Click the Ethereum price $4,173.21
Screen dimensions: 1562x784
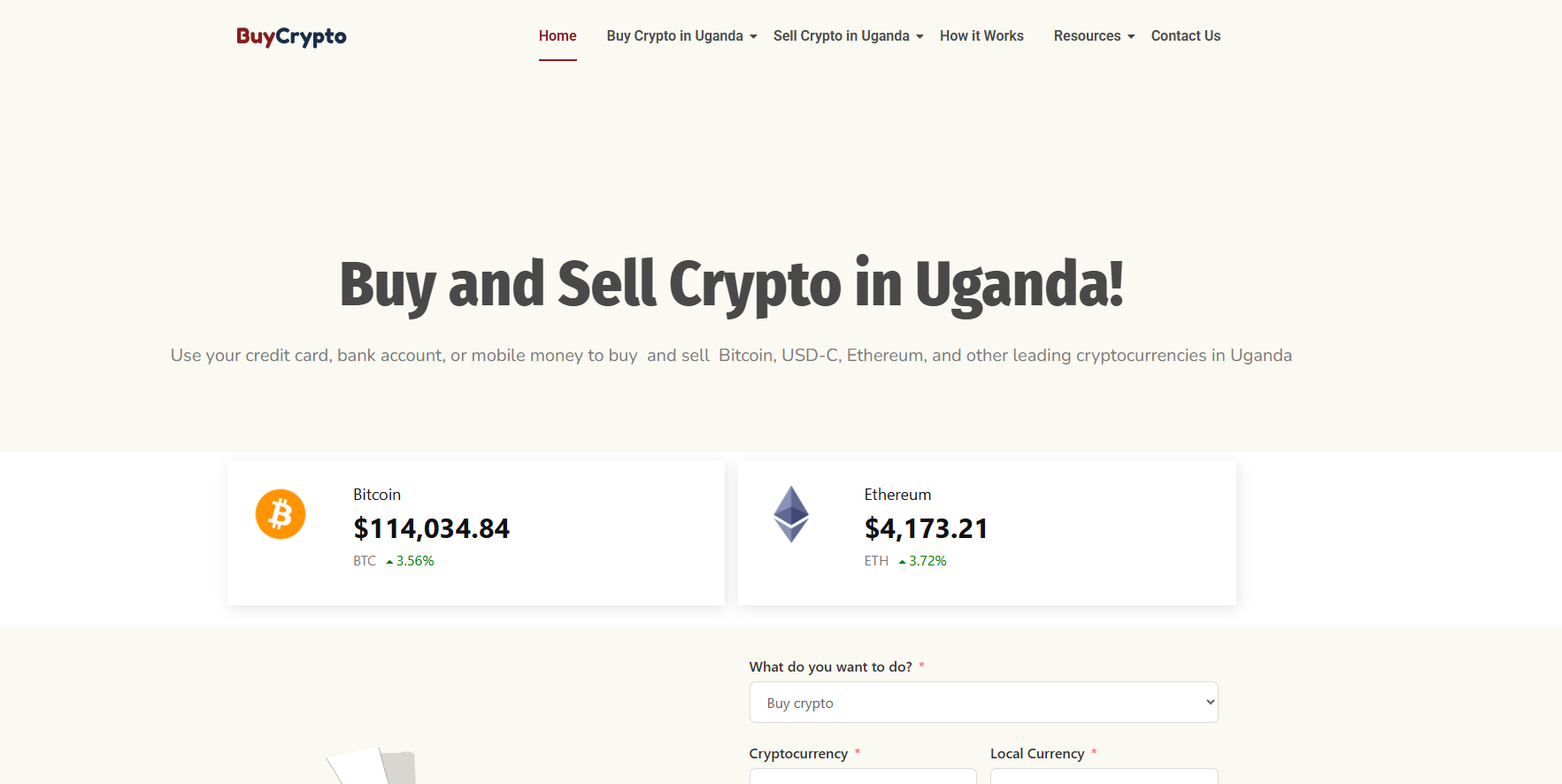926,528
